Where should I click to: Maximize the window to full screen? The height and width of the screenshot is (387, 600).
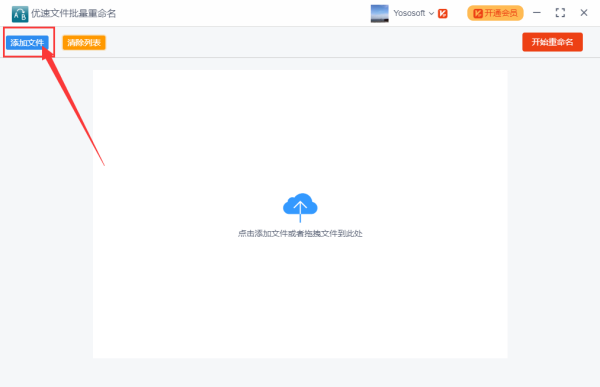click(x=560, y=13)
